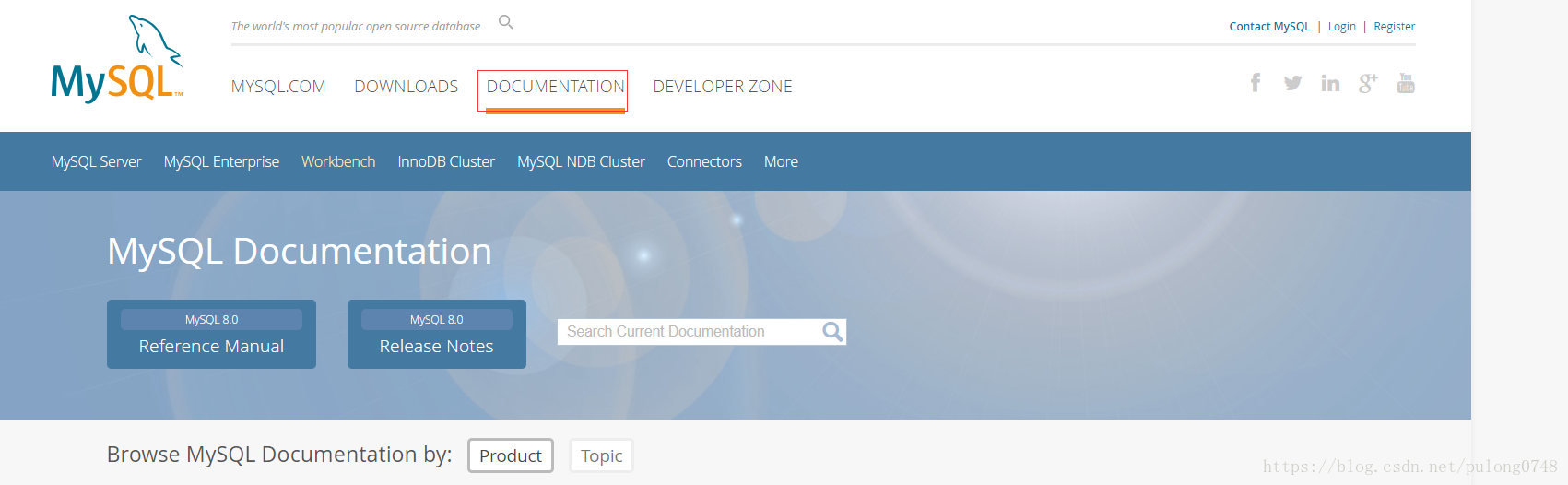The width and height of the screenshot is (1568, 485).
Task: Open the DEVELOPER ZONE section
Action: (x=723, y=87)
